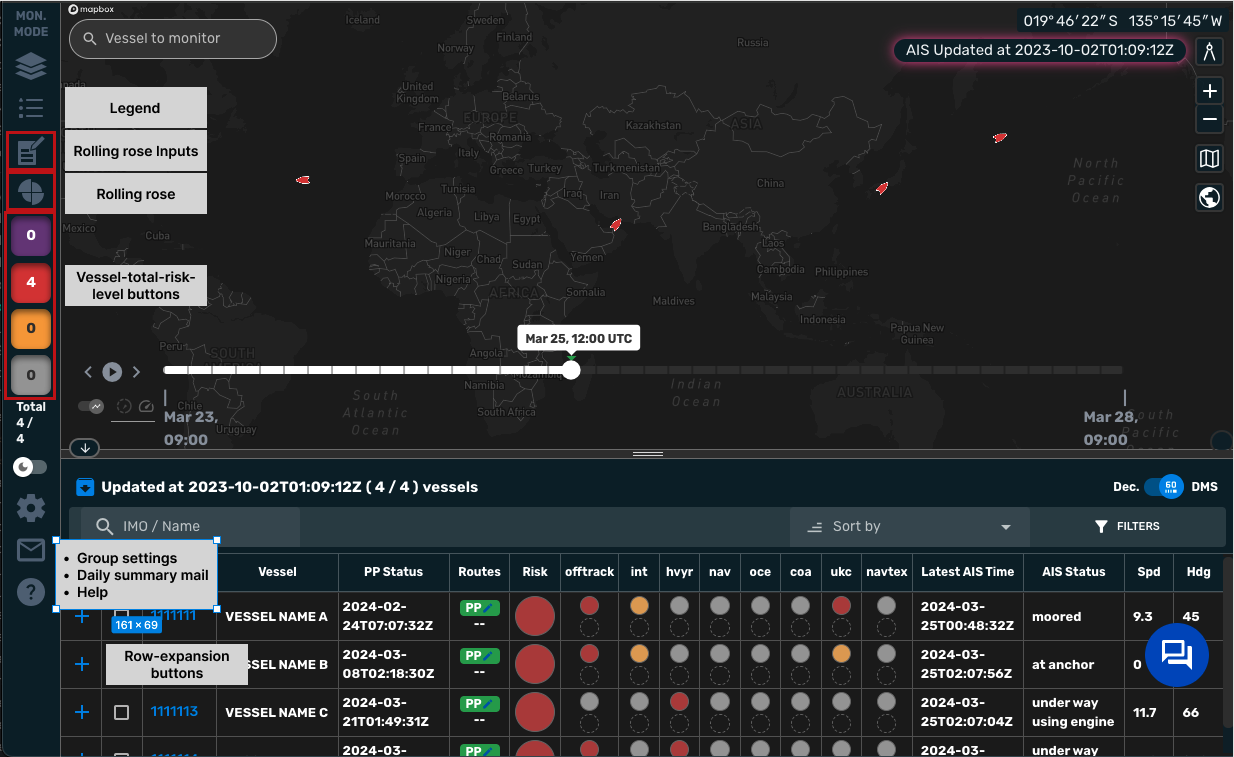The image size is (1234, 757).
Task: Open the list view icon below layers
Action: point(30,108)
